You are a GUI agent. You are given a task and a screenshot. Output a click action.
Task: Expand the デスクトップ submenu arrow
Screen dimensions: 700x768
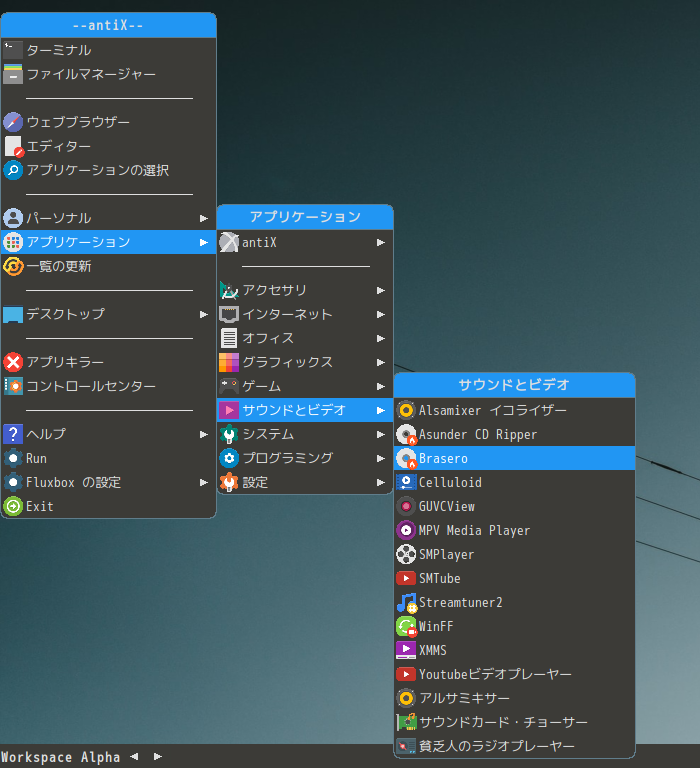pyautogui.click(x=204, y=314)
